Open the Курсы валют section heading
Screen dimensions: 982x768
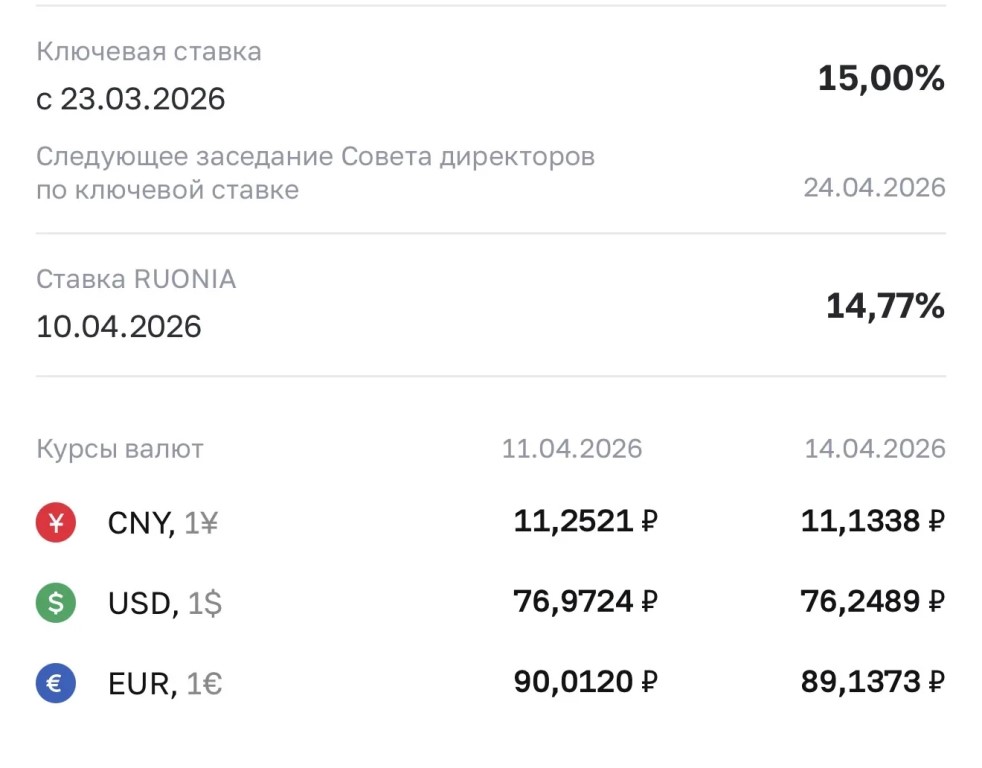point(120,449)
